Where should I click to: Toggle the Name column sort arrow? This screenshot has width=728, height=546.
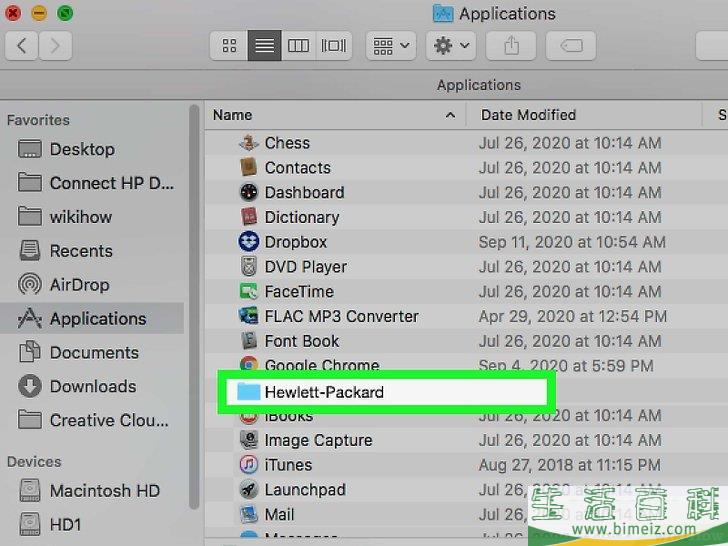[x=450, y=115]
